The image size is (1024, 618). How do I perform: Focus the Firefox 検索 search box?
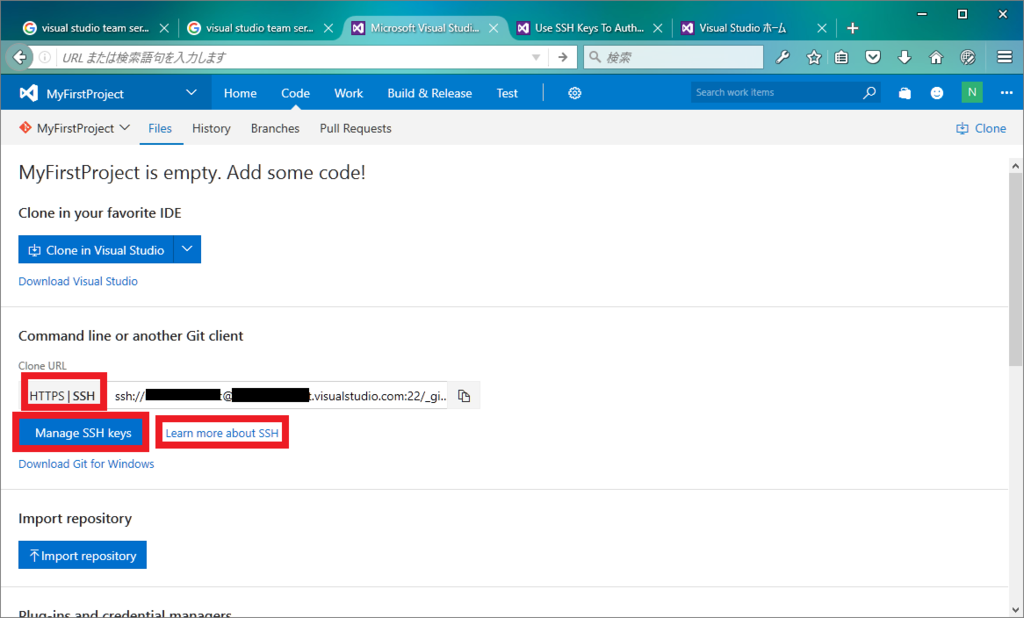click(673, 57)
